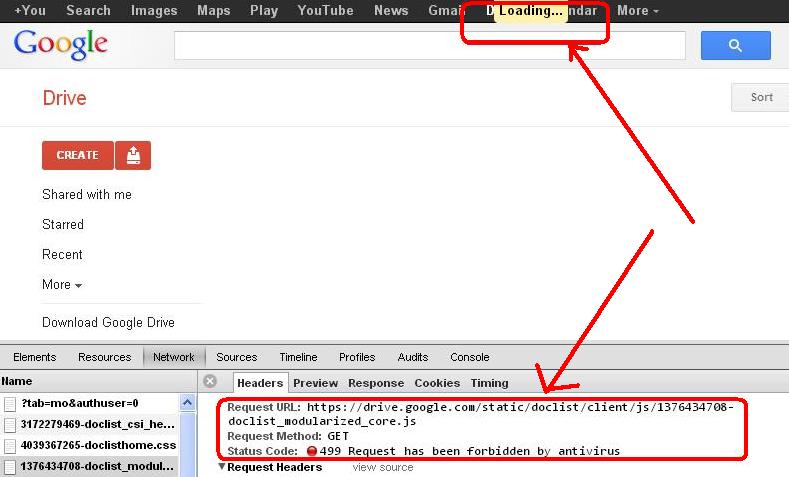Click the CREATE button

77,155
